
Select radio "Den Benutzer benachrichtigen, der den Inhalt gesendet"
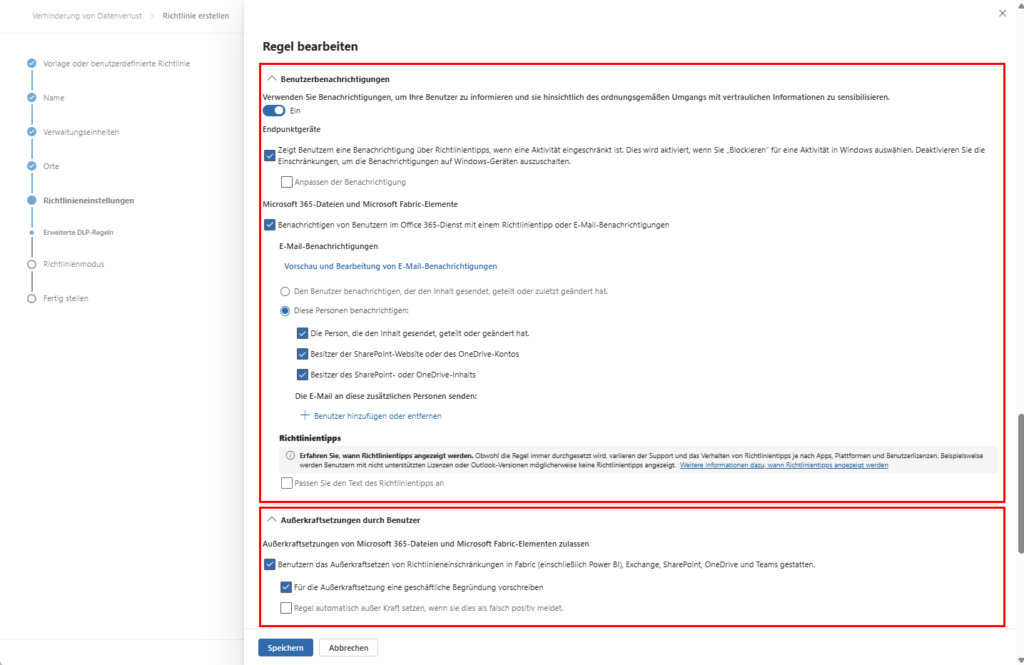pyautogui.click(x=285, y=291)
